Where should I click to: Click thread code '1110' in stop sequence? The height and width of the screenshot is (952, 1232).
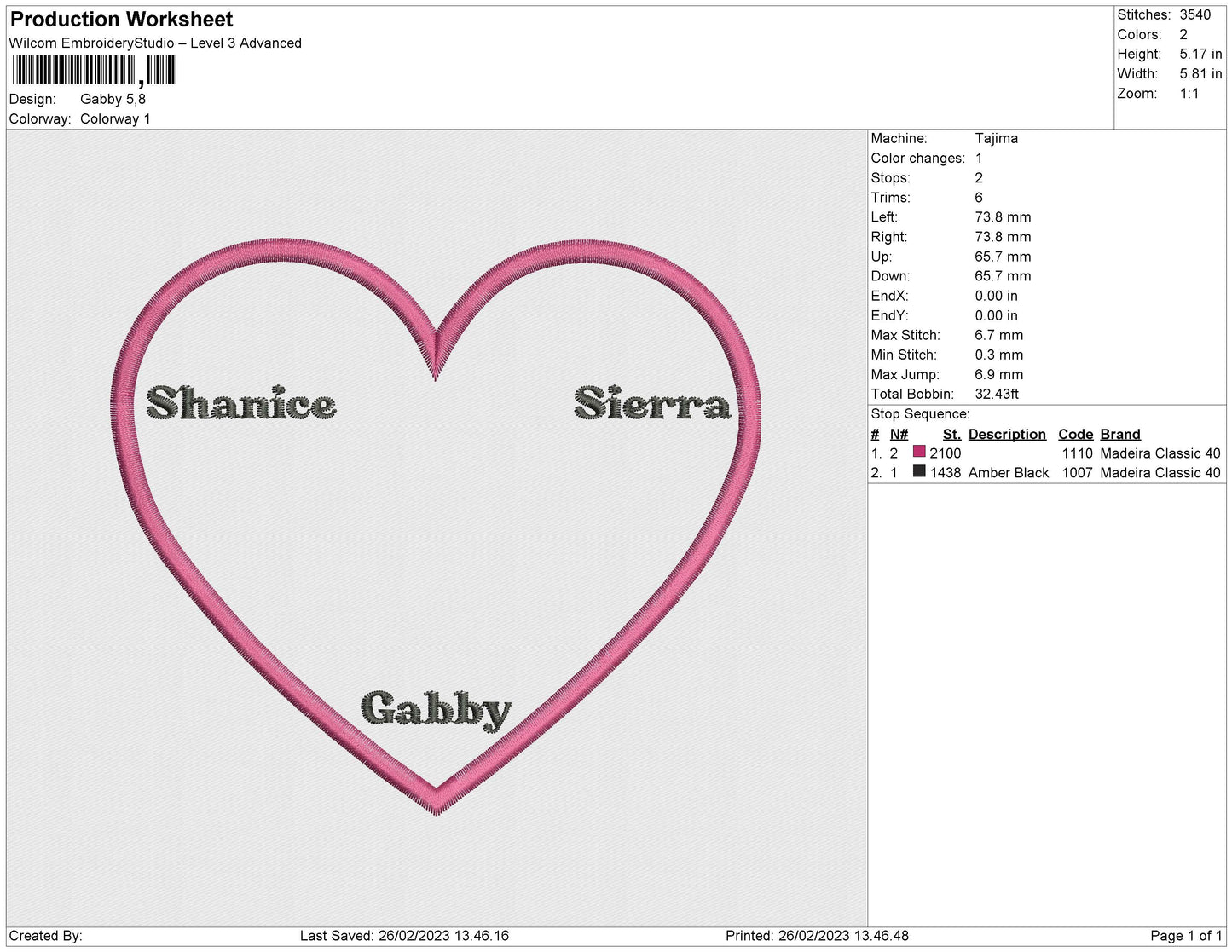tap(1078, 453)
